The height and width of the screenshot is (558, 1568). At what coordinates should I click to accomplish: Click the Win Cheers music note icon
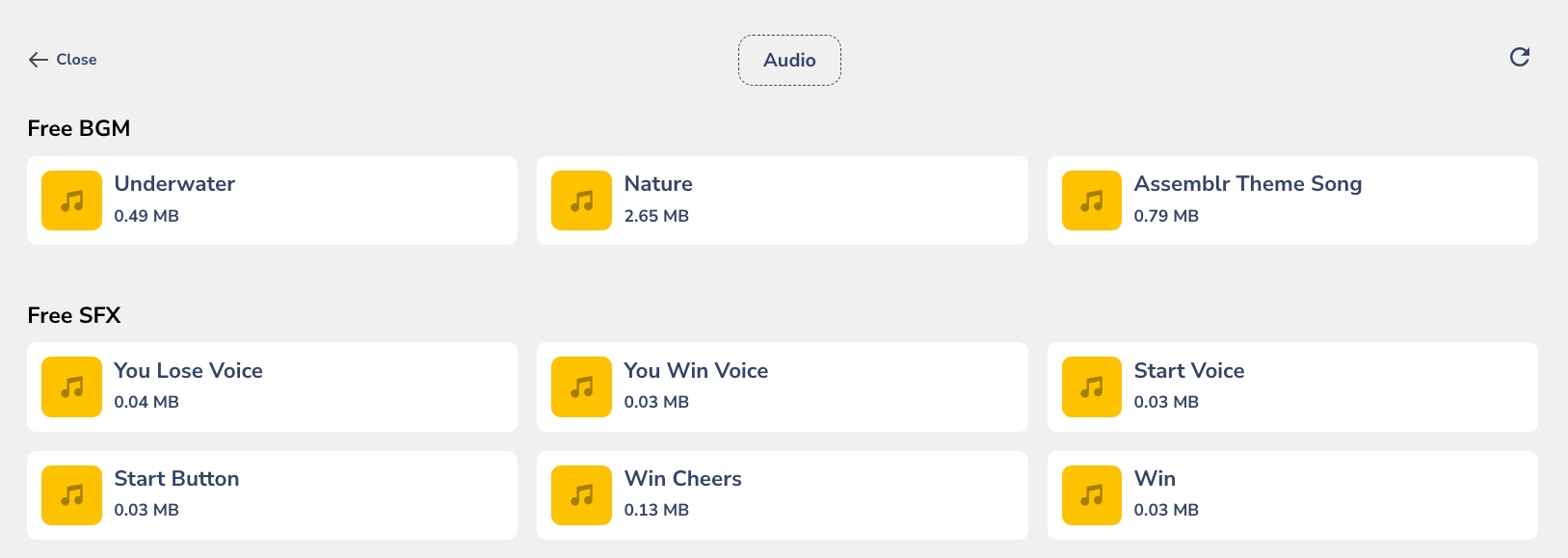pos(581,495)
